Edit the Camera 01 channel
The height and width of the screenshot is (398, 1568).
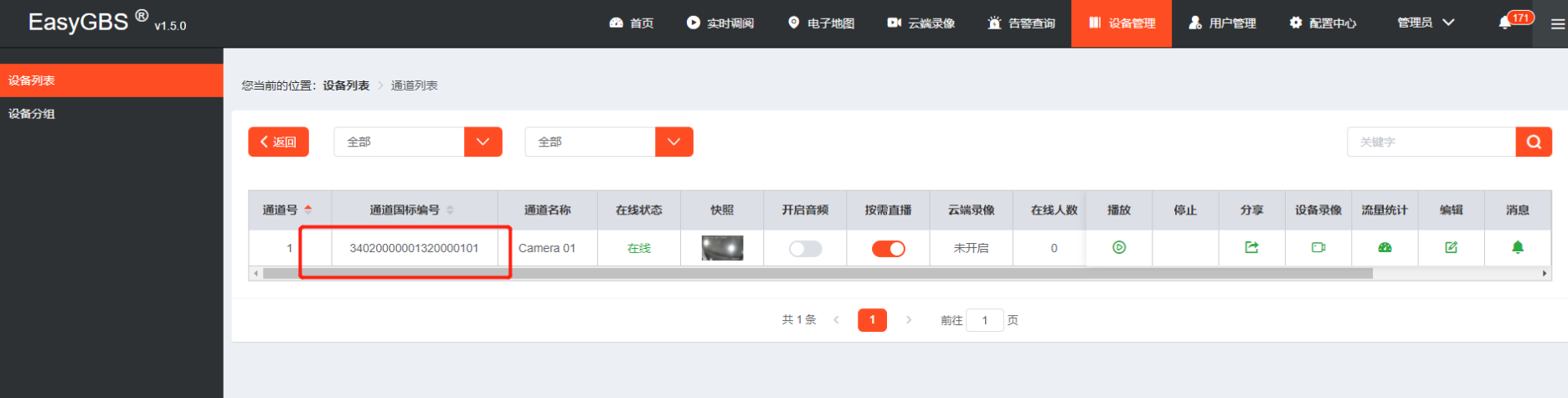click(1451, 247)
